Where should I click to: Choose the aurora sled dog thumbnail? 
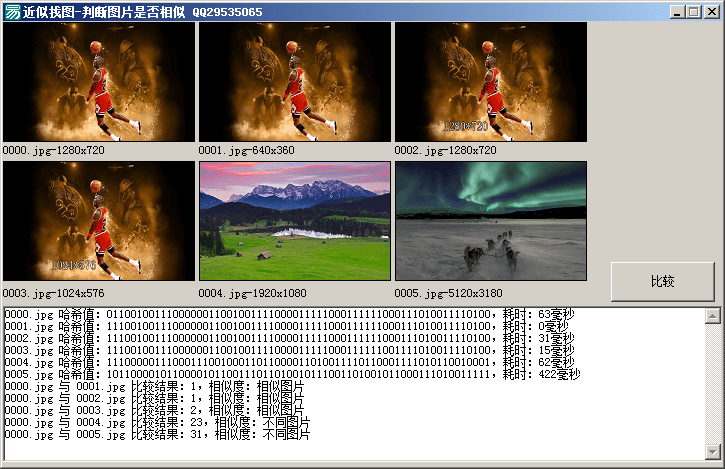coord(490,221)
